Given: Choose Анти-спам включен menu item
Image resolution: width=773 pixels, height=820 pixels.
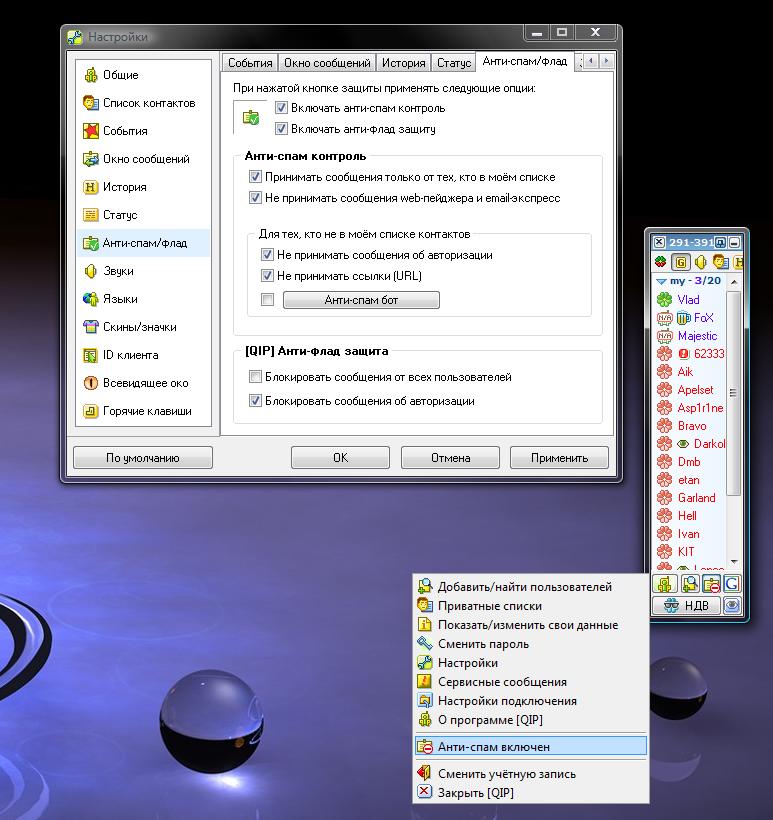Looking at the screenshot, I should [x=531, y=747].
